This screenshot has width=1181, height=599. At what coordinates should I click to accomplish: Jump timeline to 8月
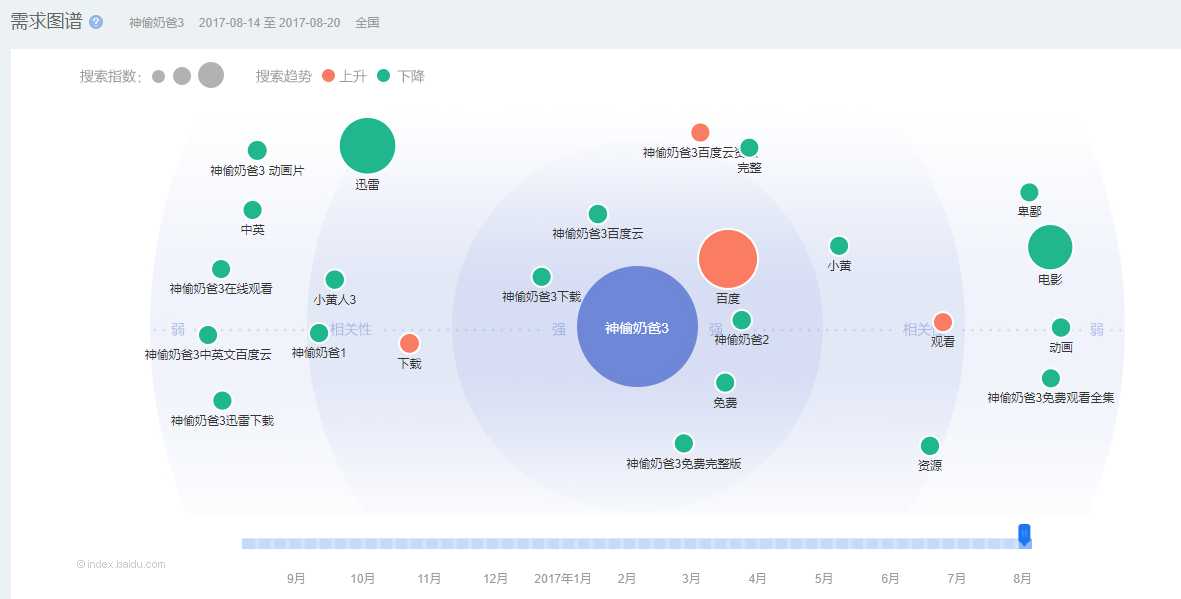point(1022,579)
